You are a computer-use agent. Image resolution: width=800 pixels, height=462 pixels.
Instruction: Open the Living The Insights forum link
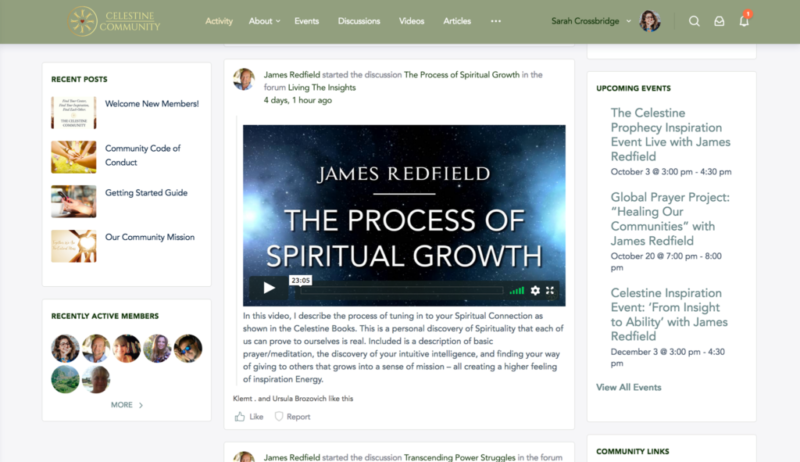tap(322, 87)
